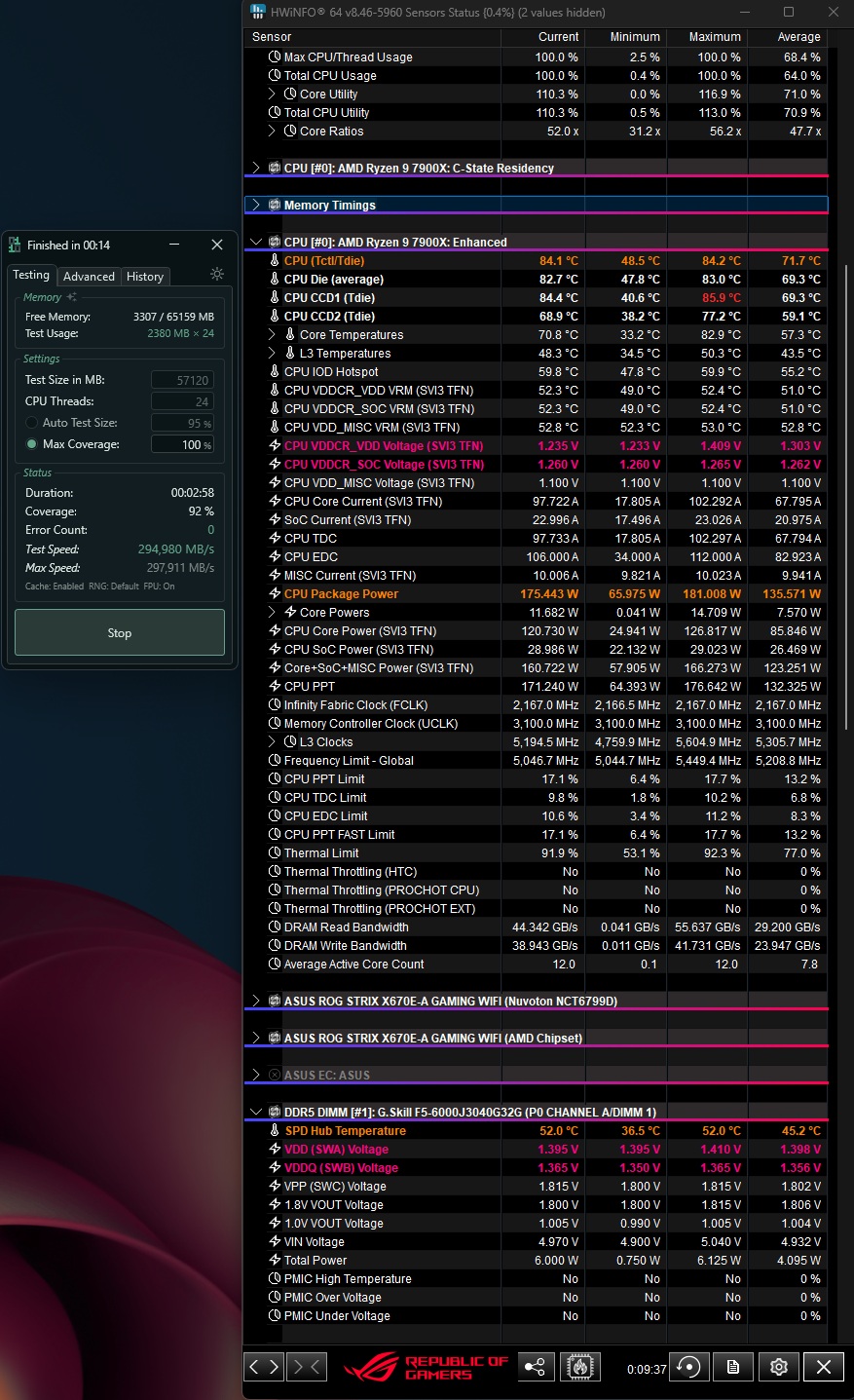This screenshot has width=854, height=1400.
Task: Stop the memory test
Action: coord(120,633)
